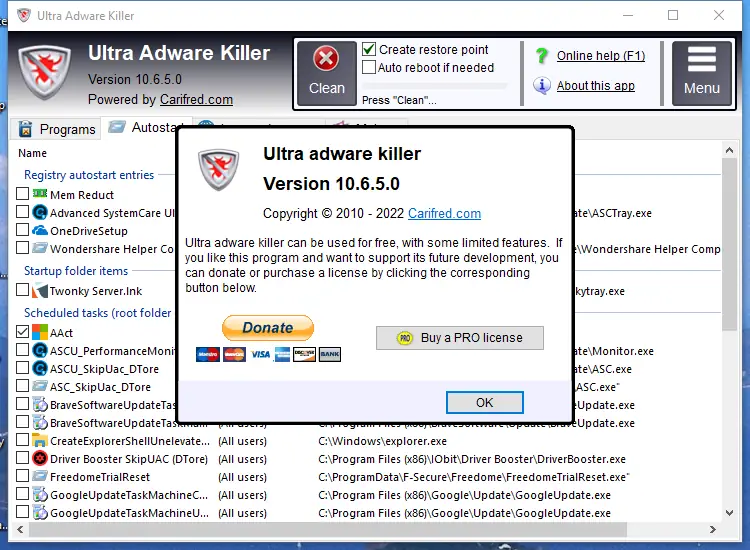Image resolution: width=750 pixels, height=550 pixels.
Task: Select C:\Windows\explorer.exe path text
Action: point(382,441)
